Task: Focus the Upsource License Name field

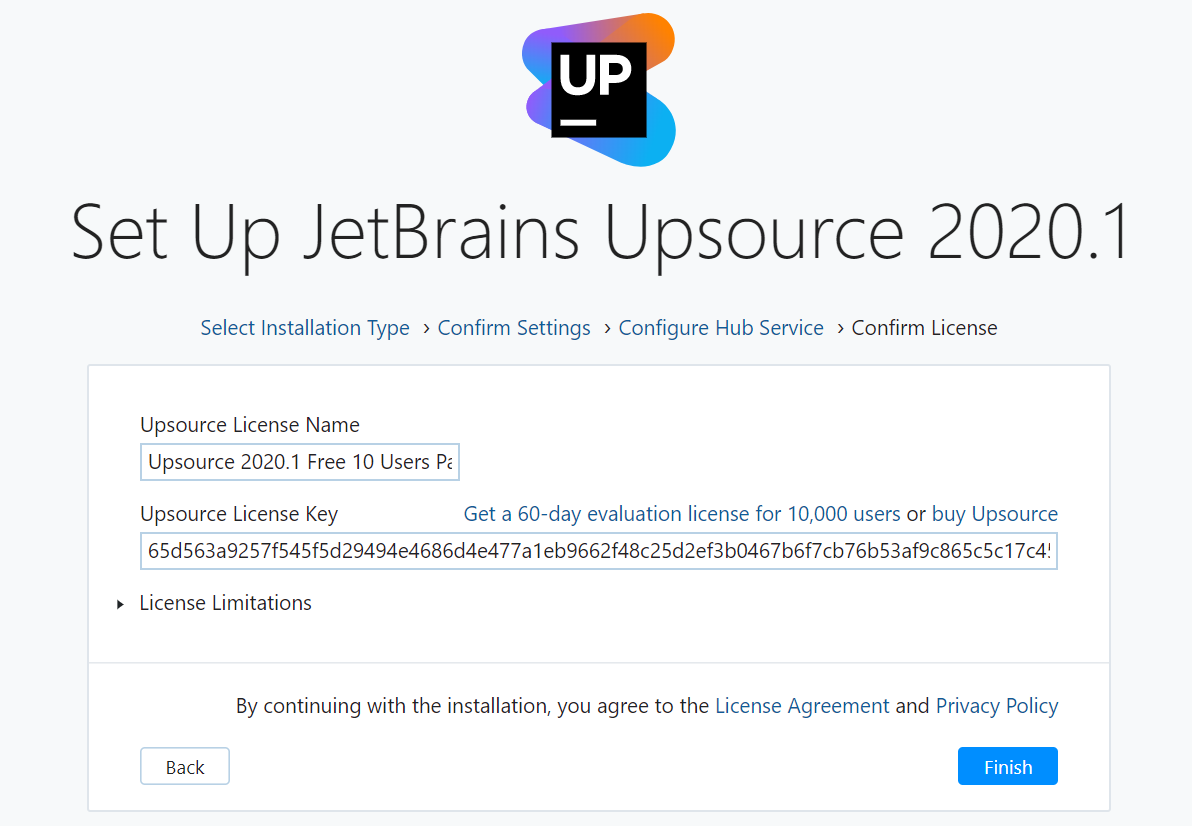Action: [299, 462]
